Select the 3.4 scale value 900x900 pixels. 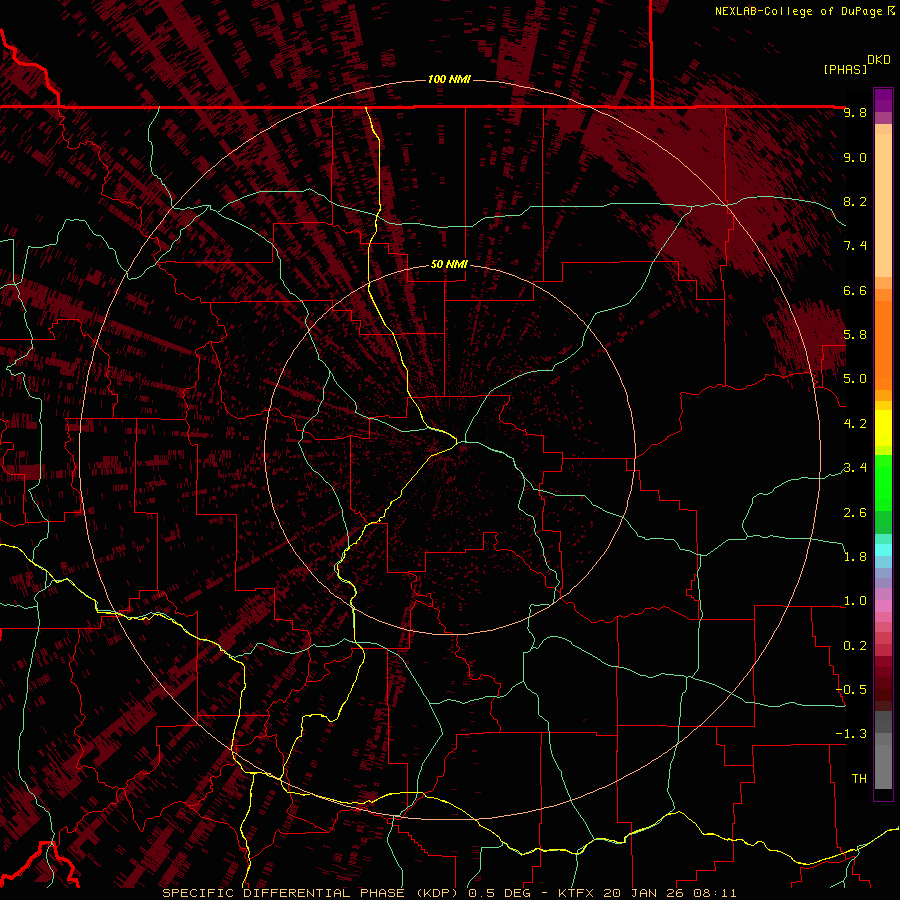click(x=855, y=468)
